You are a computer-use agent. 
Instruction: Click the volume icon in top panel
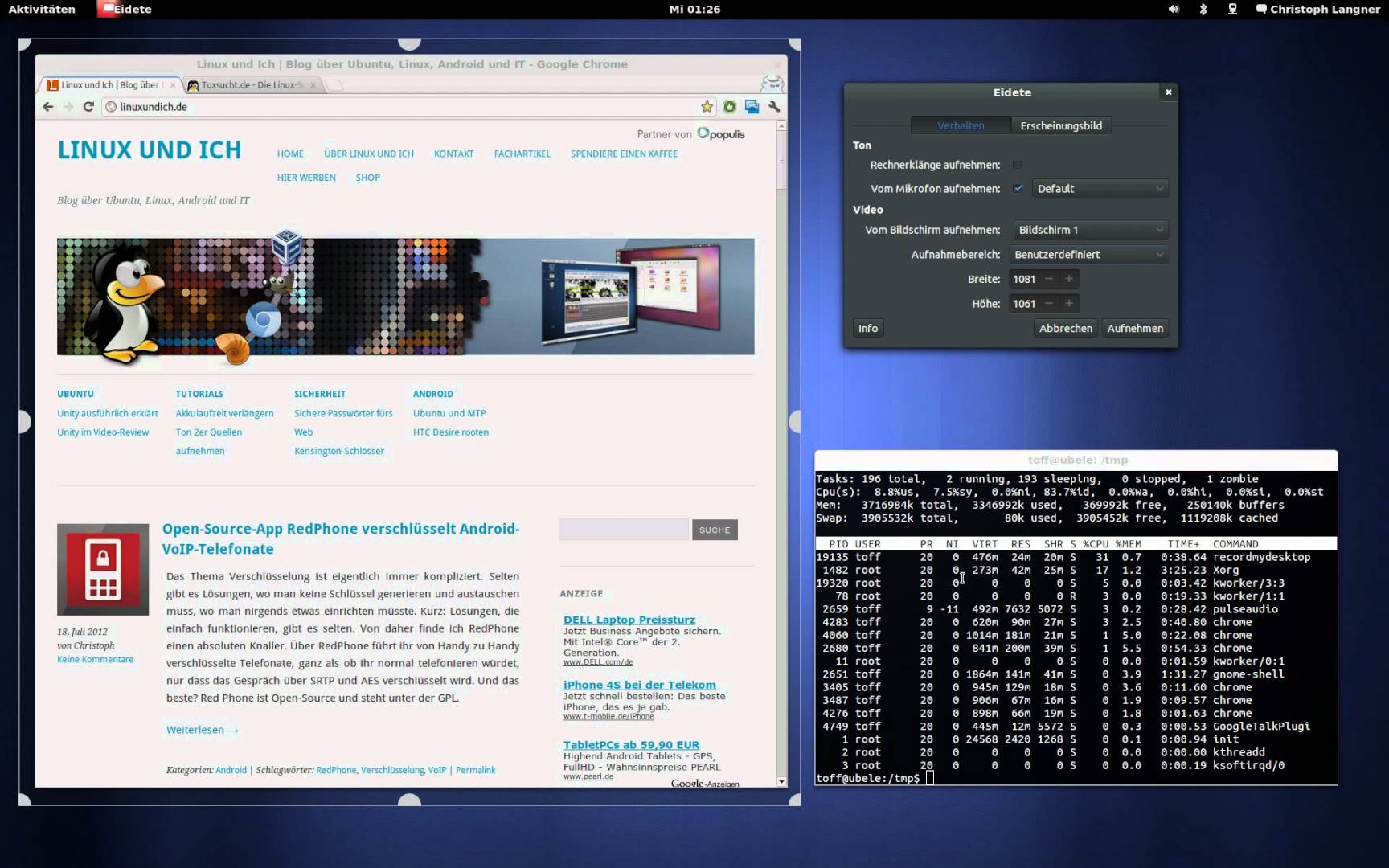(1174, 10)
